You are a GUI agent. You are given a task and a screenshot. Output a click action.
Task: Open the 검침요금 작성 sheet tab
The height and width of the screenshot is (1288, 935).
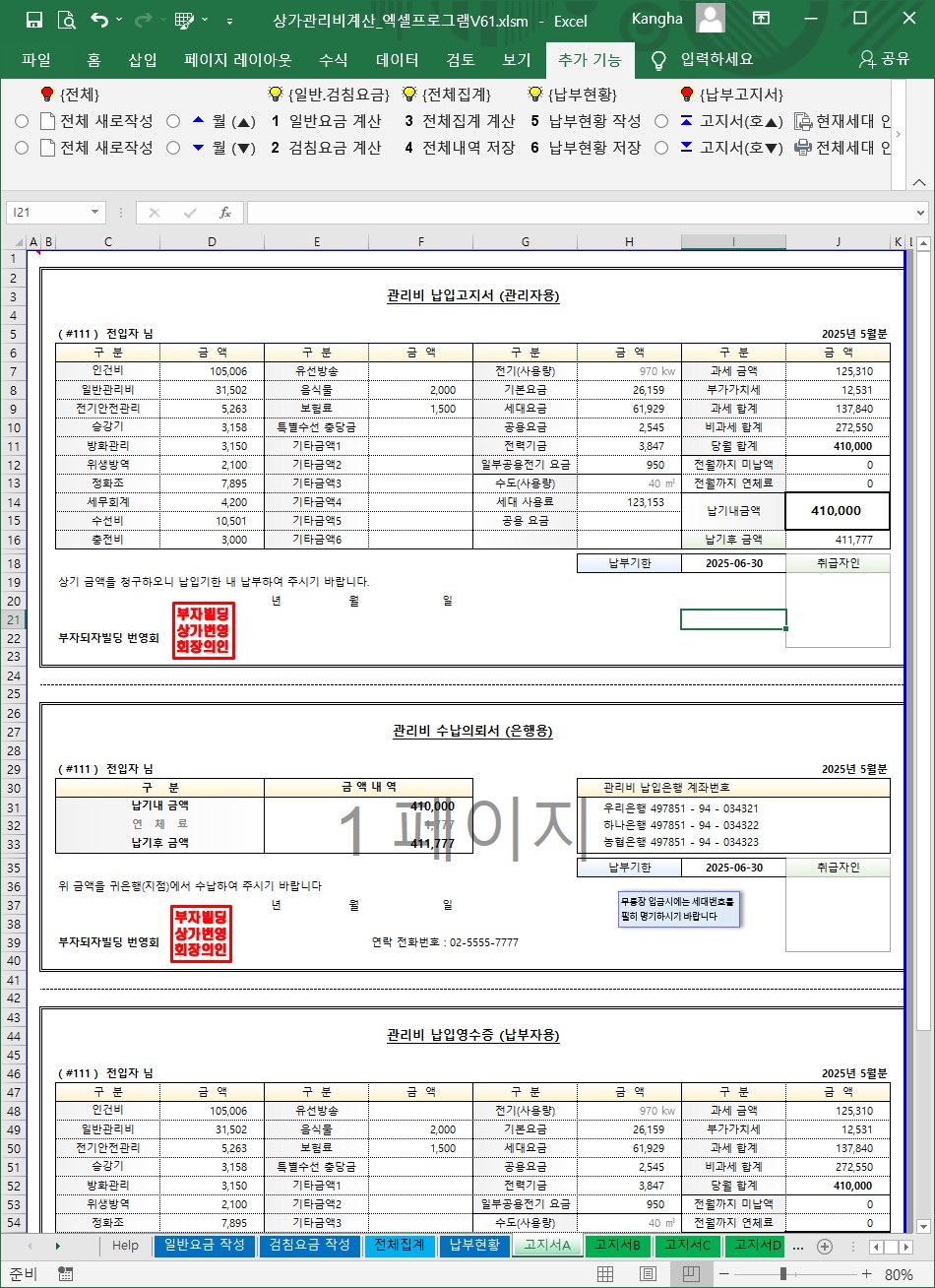309,1246
